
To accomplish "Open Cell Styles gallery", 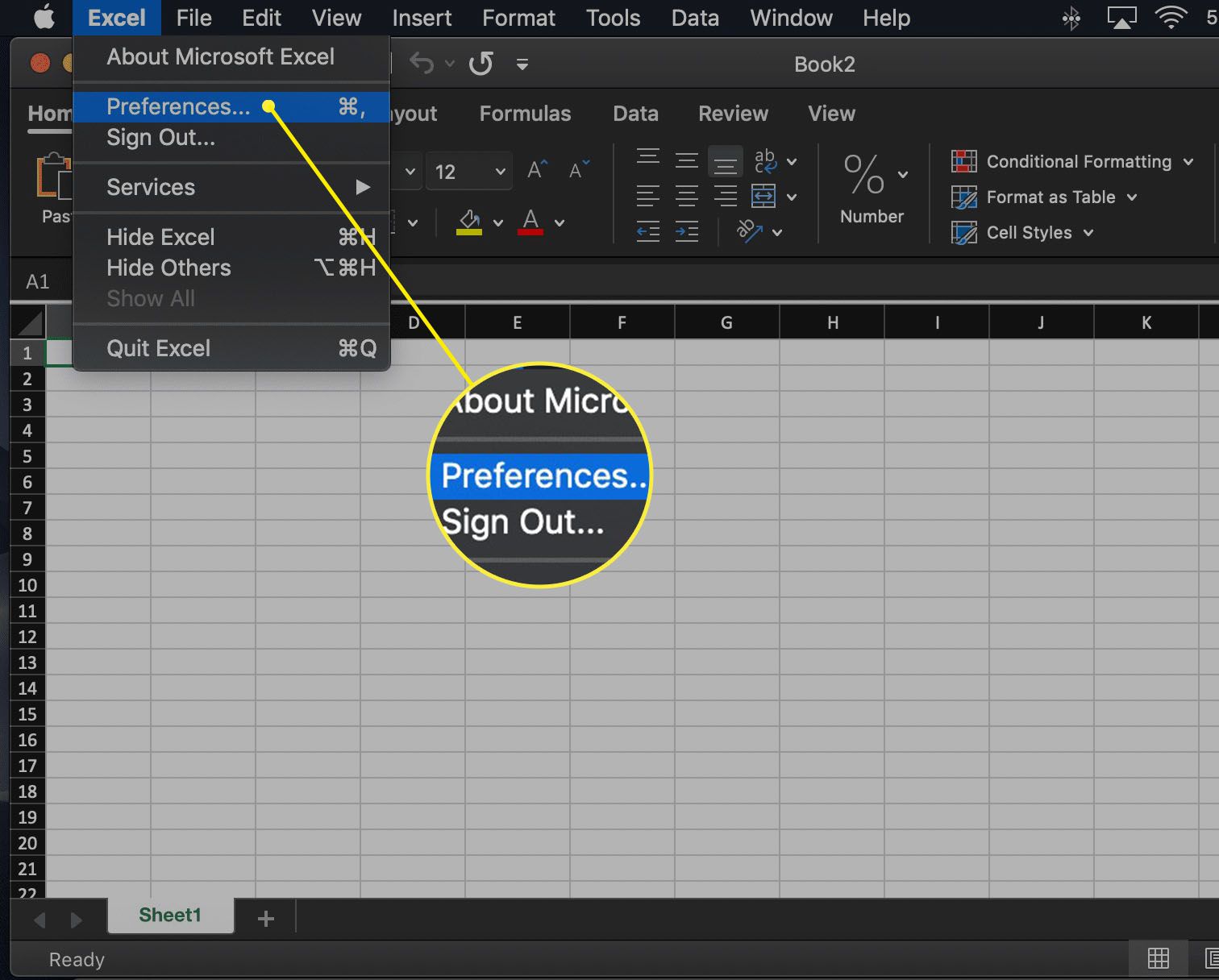I will (x=1022, y=232).
